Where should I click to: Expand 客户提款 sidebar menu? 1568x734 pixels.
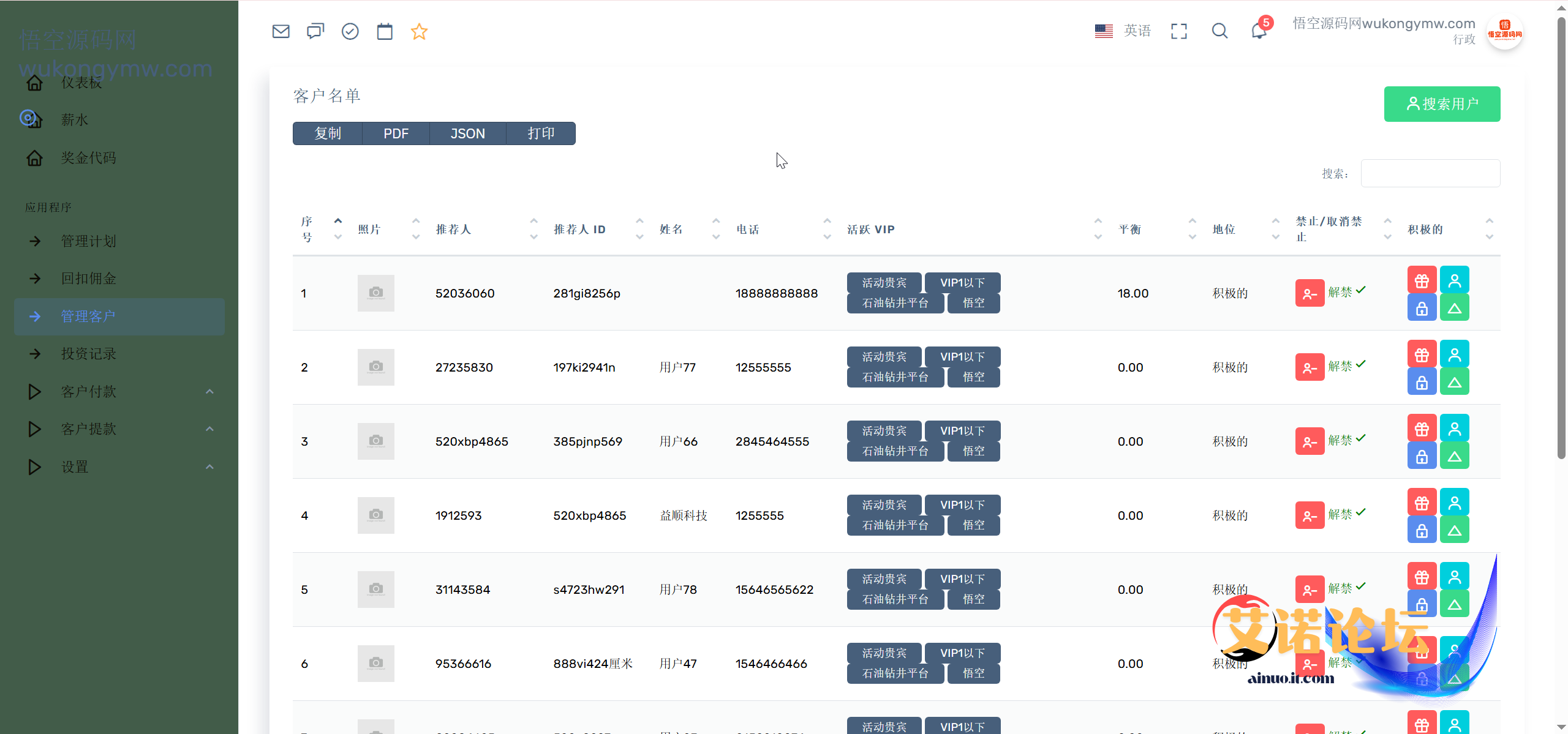tap(119, 429)
